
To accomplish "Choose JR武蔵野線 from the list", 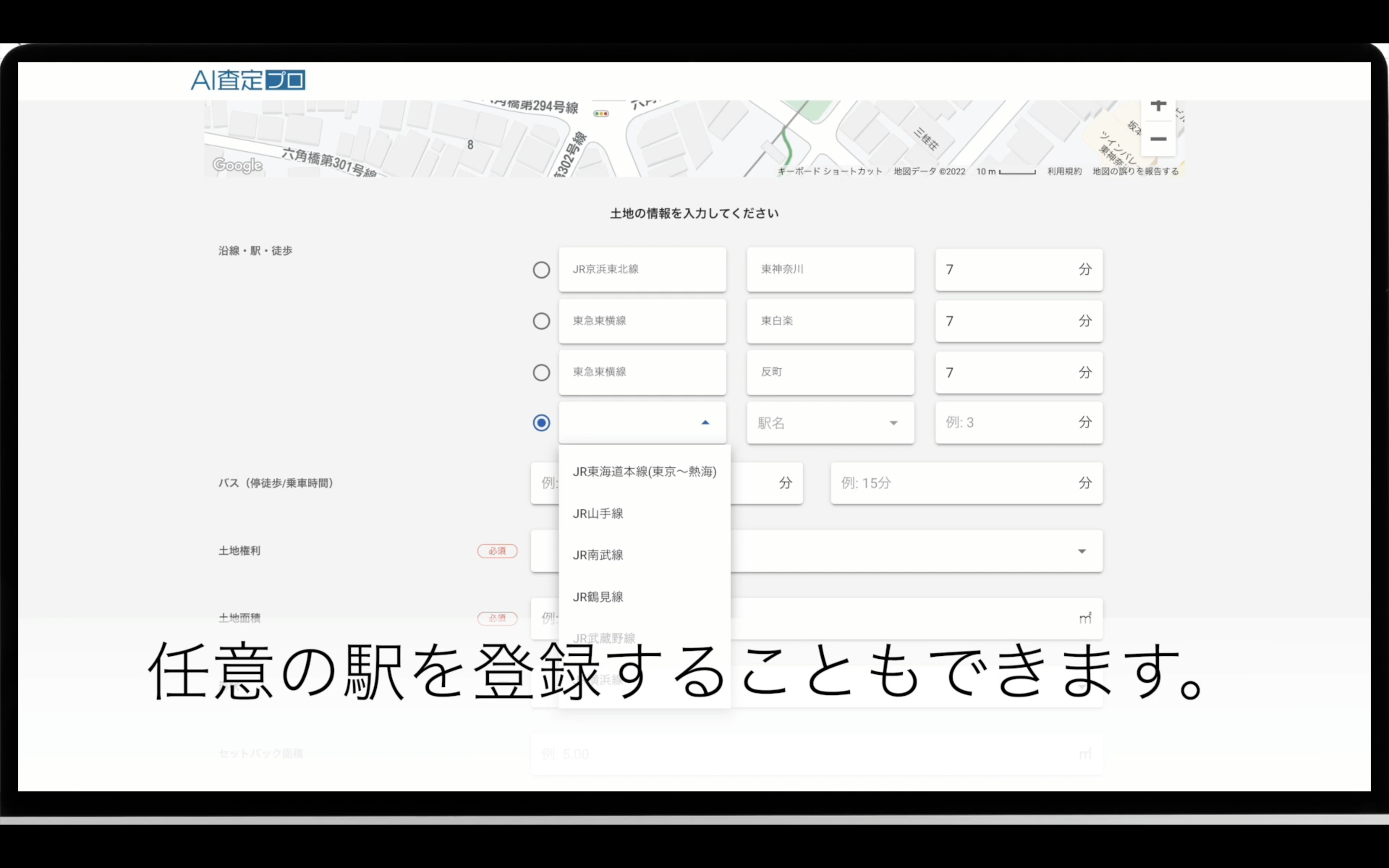I will coord(644,638).
